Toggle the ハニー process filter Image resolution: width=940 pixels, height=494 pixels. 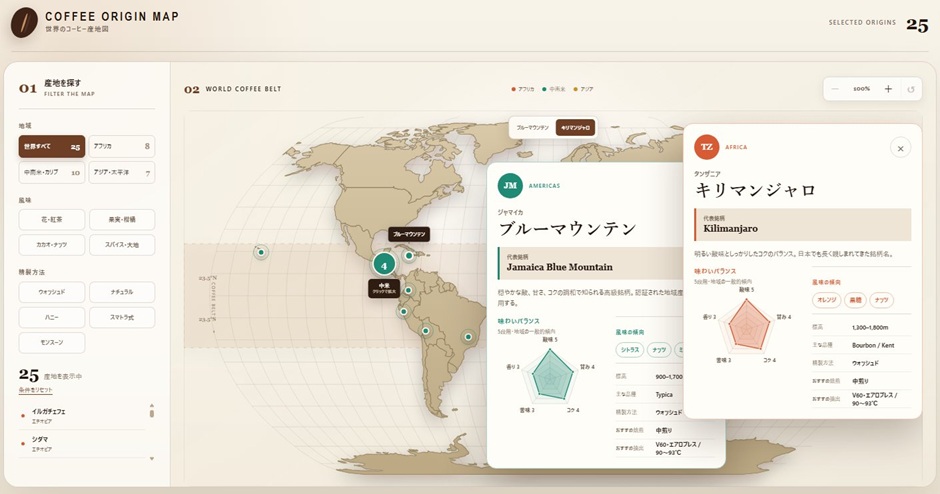(x=52, y=317)
